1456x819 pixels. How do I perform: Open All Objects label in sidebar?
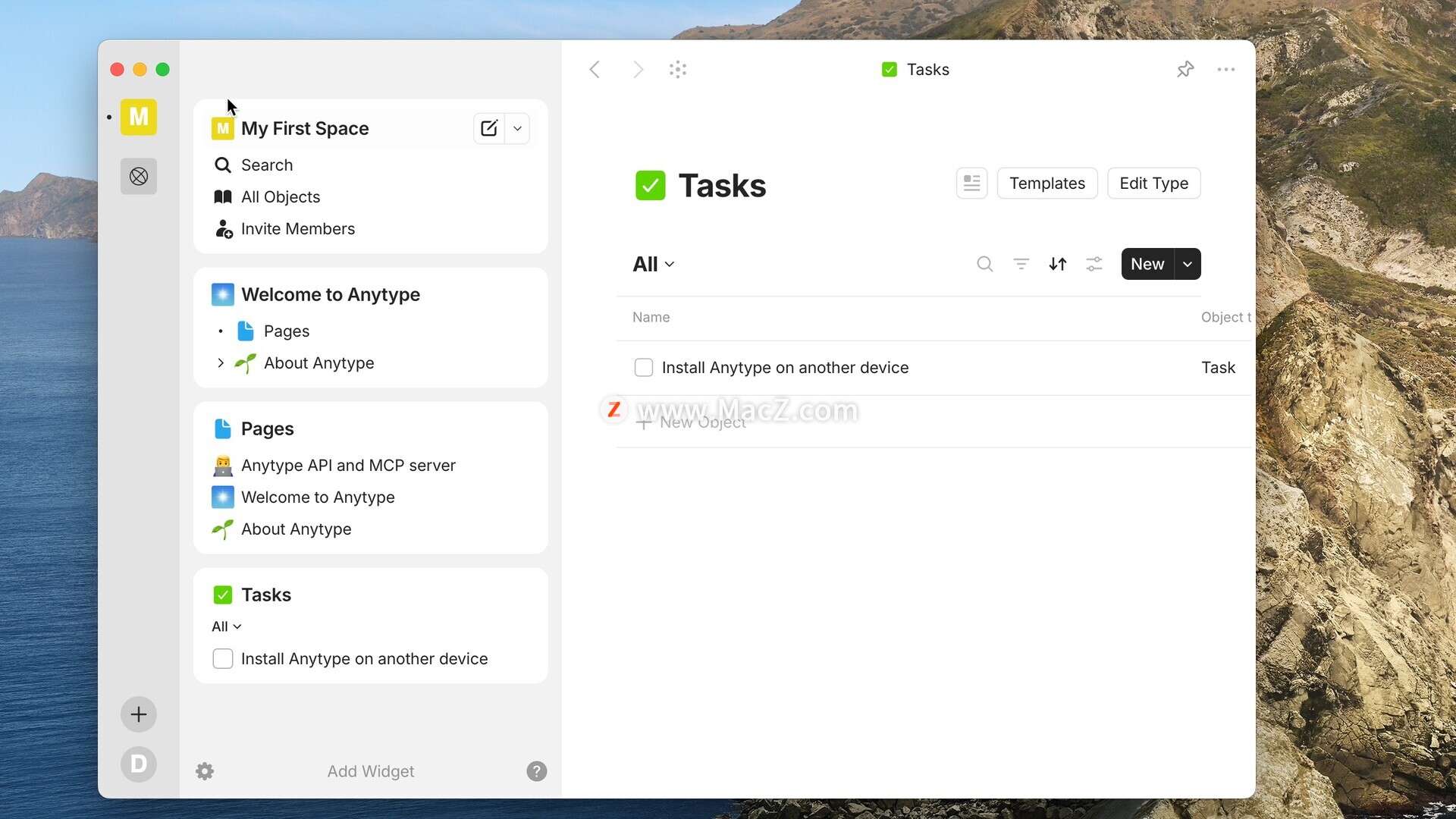pos(281,197)
